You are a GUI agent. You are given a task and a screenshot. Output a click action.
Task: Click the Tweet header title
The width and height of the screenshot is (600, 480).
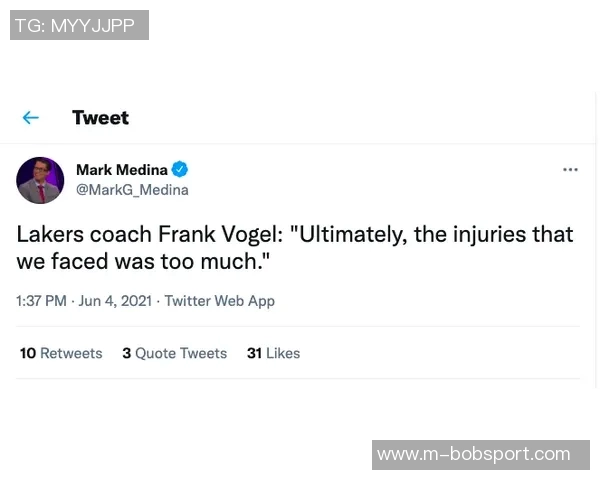pos(100,118)
